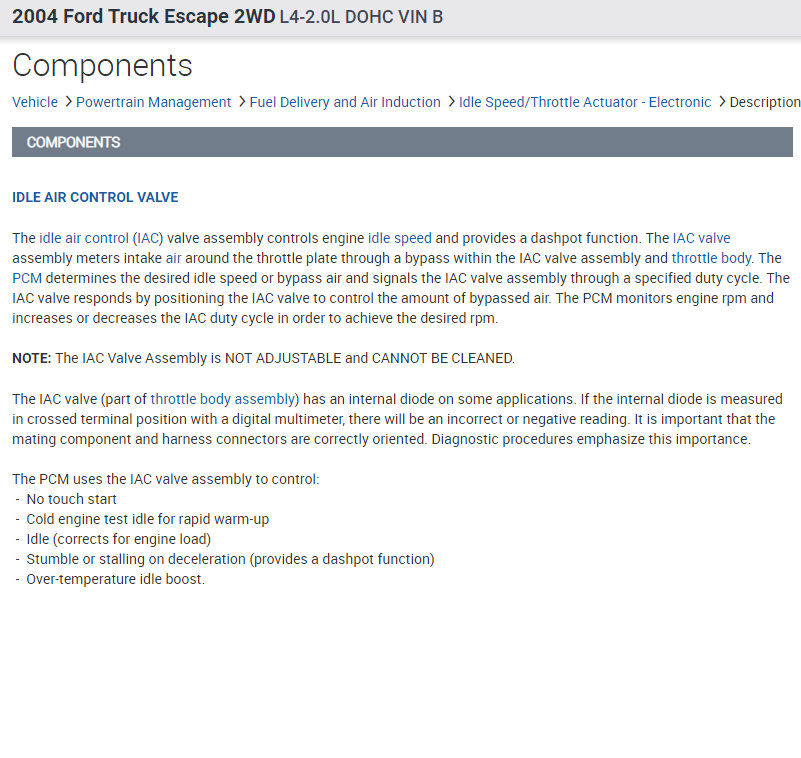Open Idle Speed/Throttle Actuator - Electronic breadcrumb

[x=585, y=102]
